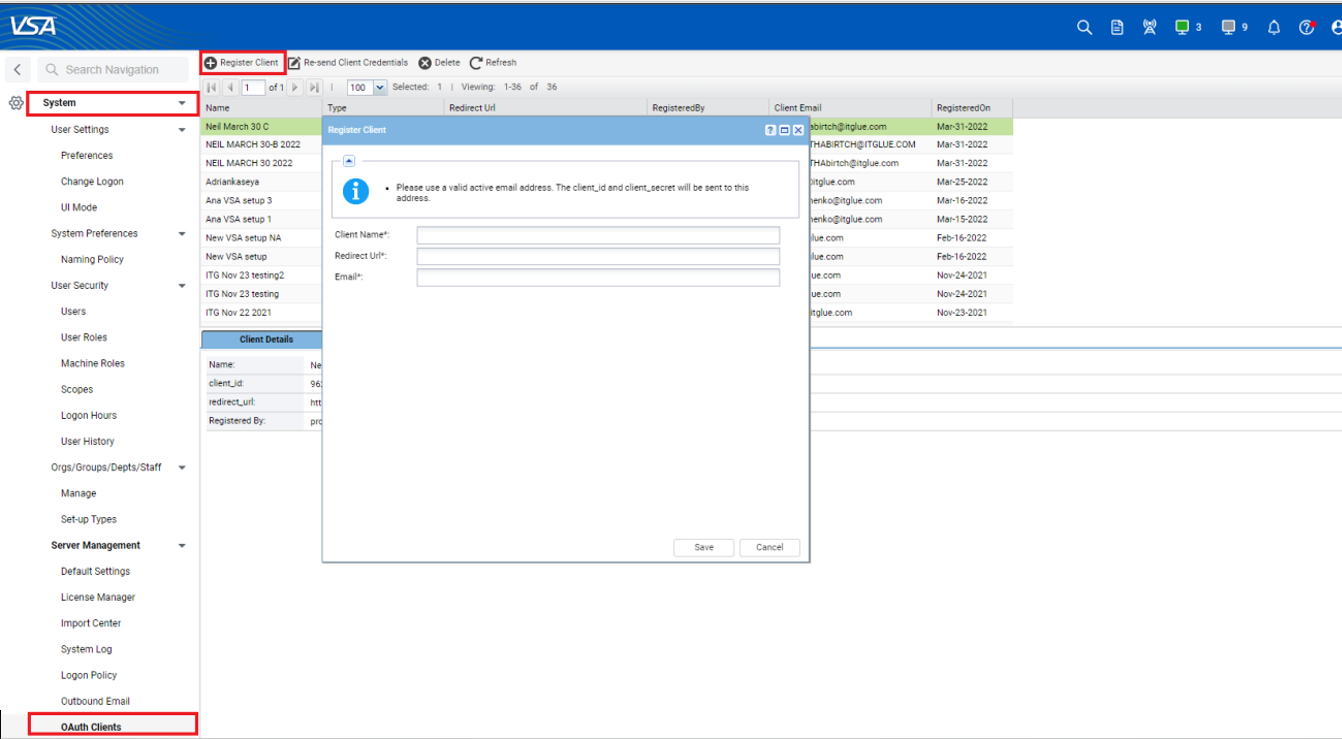Open Preferences in the sidebar

point(87,155)
